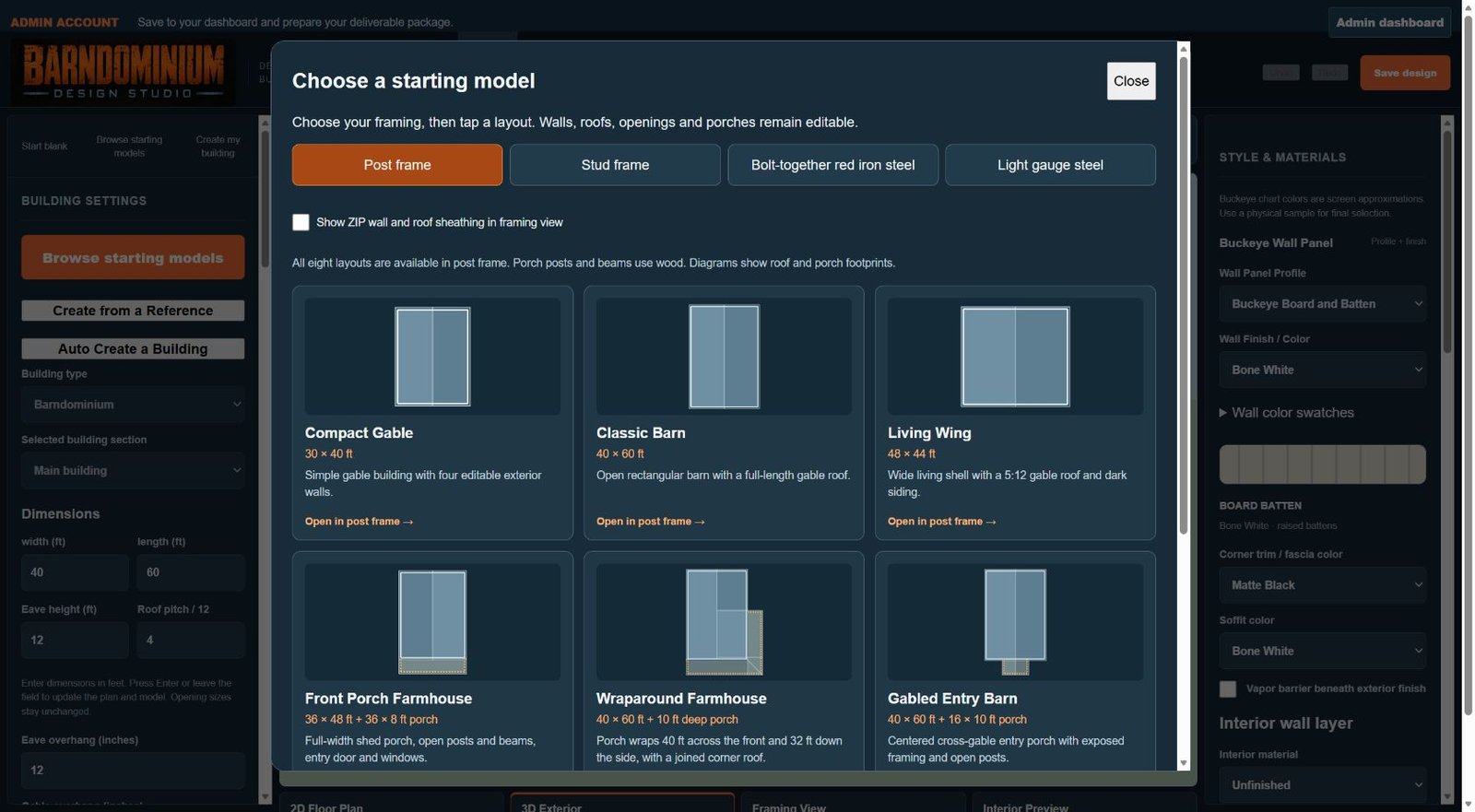Choose Bolt-together red iron steel framing
Image resolution: width=1475 pixels, height=812 pixels.
pos(832,165)
